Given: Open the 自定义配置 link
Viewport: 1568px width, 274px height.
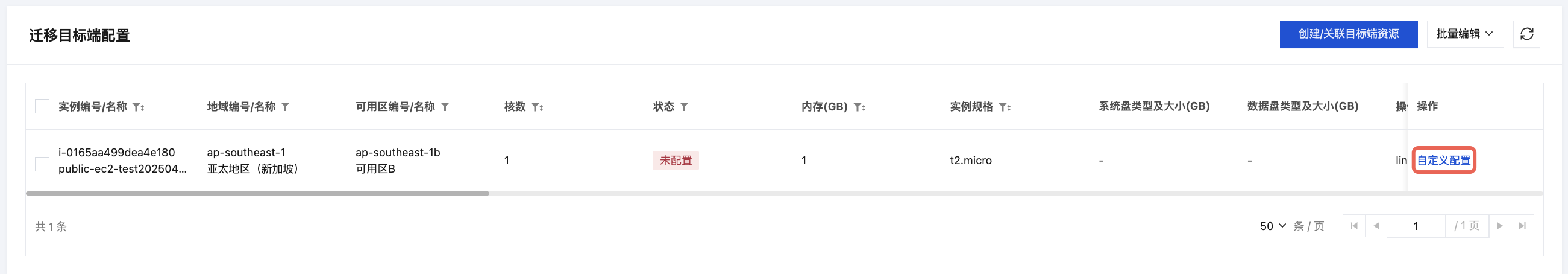Looking at the screenshot, I should point(1443,161).
